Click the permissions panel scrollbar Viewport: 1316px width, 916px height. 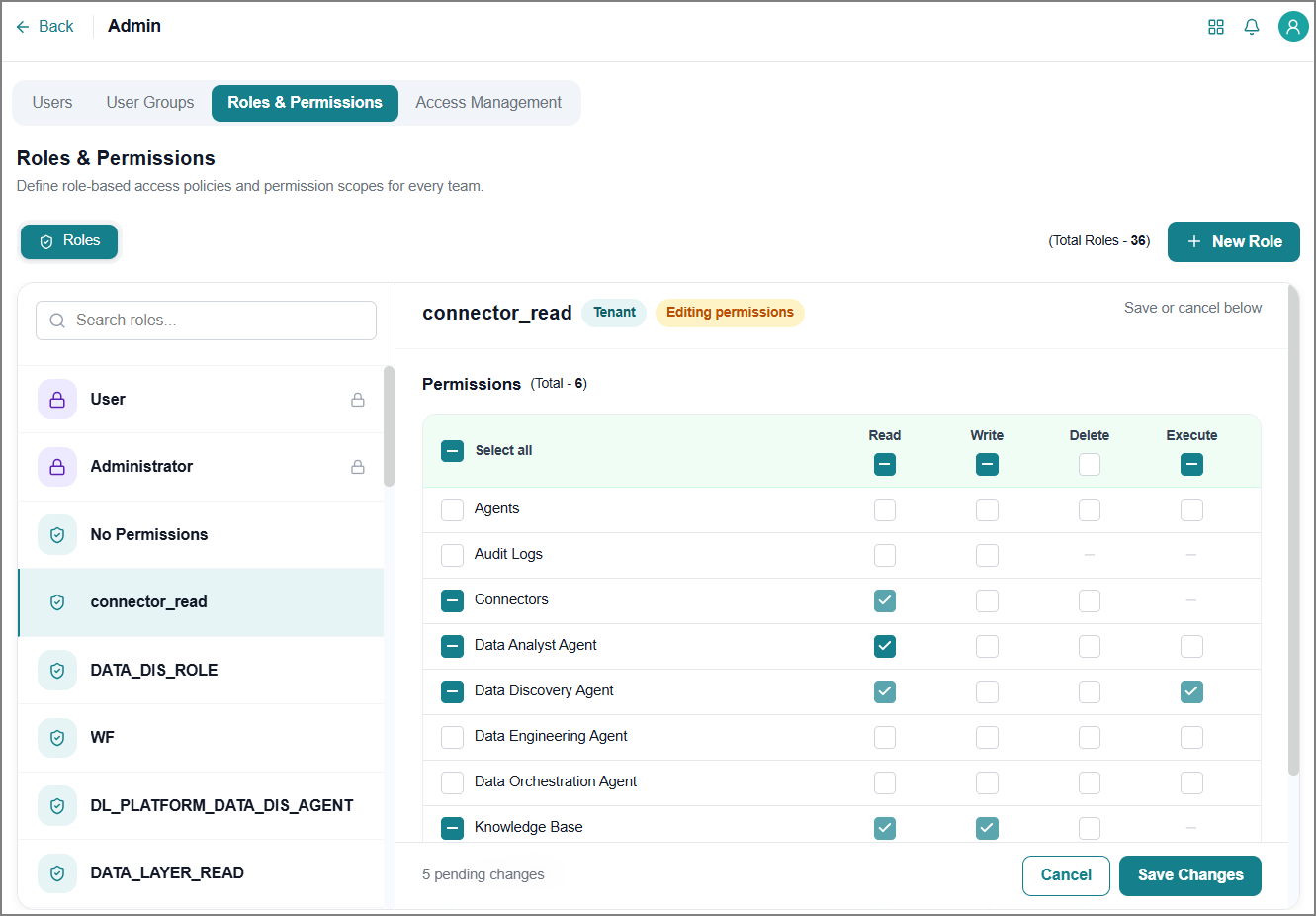click(1293, 529)
